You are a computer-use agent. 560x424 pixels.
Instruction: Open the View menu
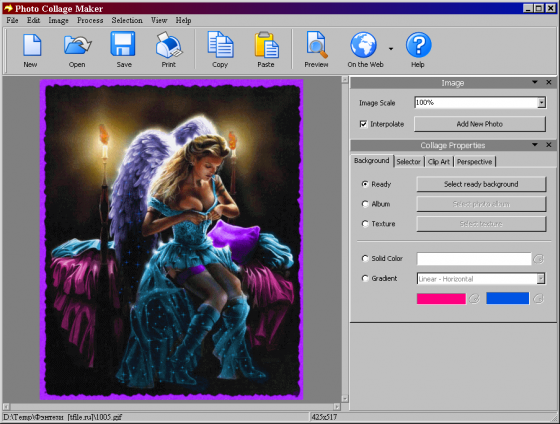tap(159, 20)
